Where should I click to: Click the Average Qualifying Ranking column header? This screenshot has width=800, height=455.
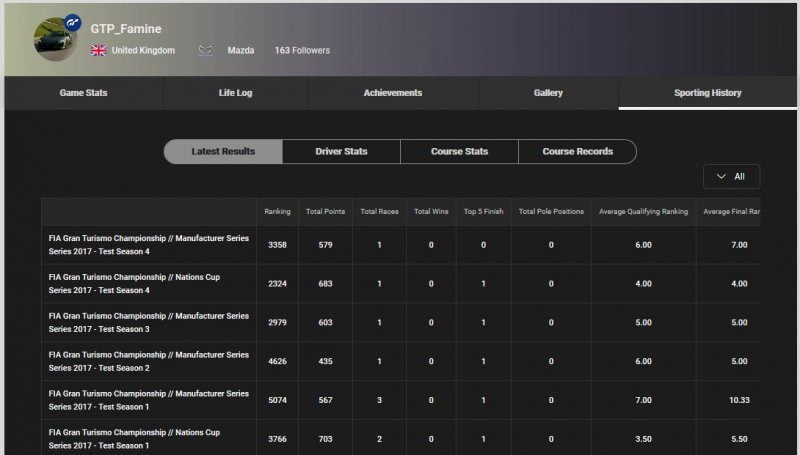pyautogui.click(x=643, y=211)
